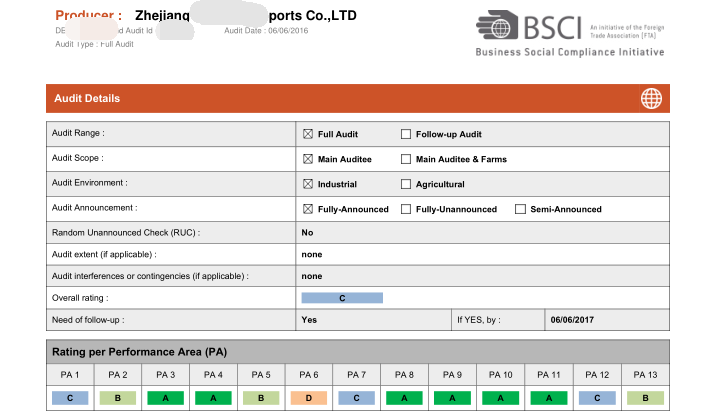
Task: Click the 'PA 13' column header
Action: [645, 375]
